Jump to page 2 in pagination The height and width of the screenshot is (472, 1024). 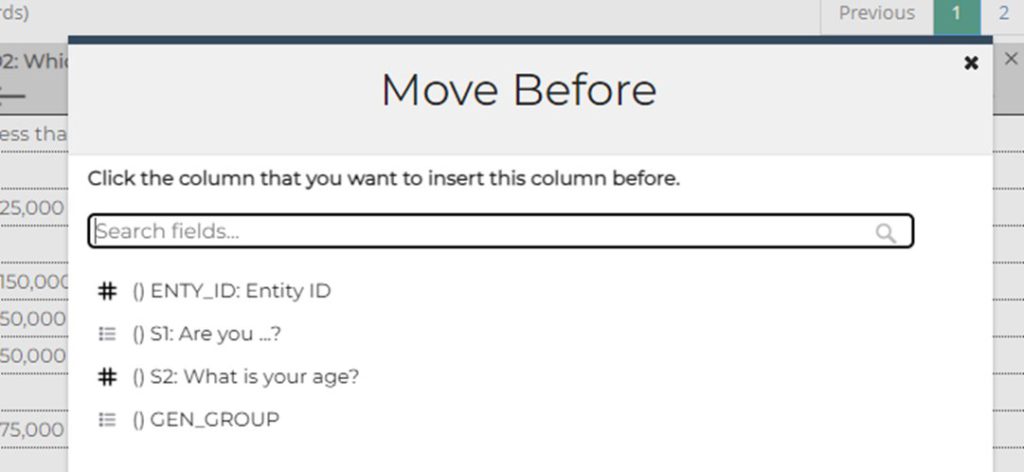click(1003, 14)
